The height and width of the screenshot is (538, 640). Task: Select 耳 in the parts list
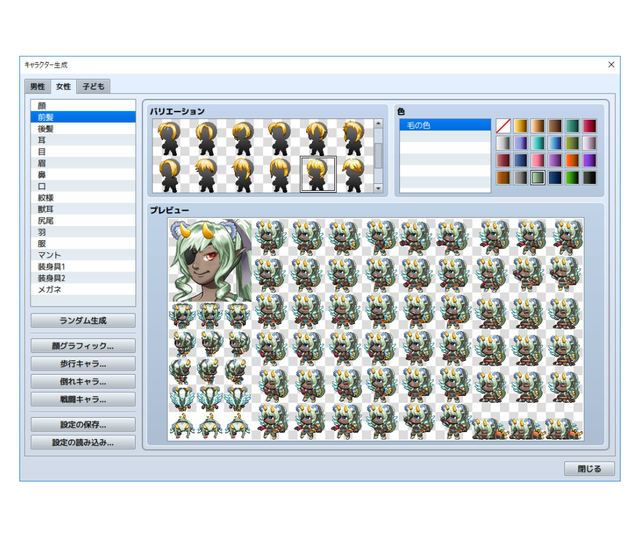[x=83, y=140]
